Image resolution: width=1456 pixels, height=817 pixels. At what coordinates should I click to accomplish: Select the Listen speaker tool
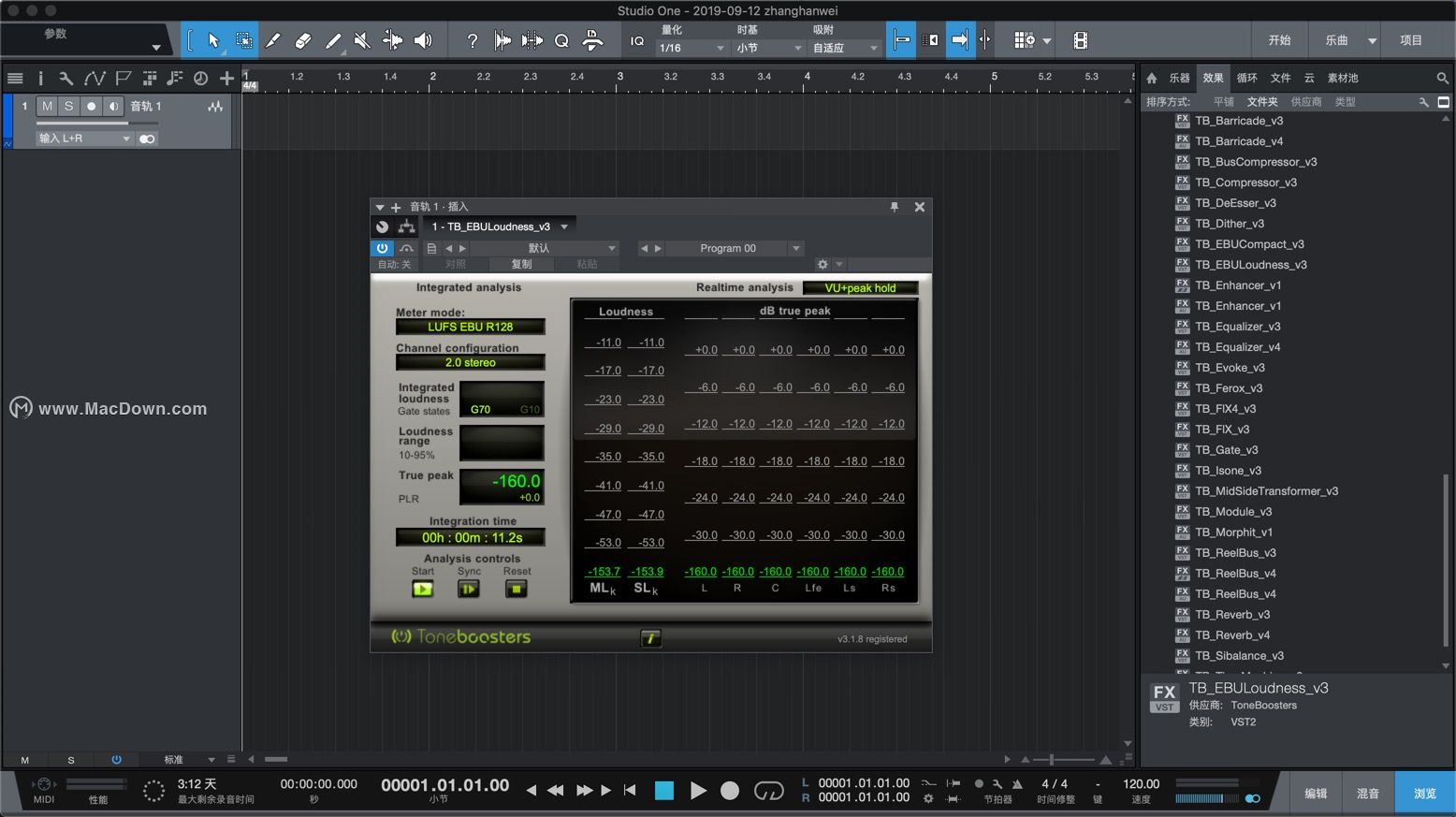coord(423,40)
